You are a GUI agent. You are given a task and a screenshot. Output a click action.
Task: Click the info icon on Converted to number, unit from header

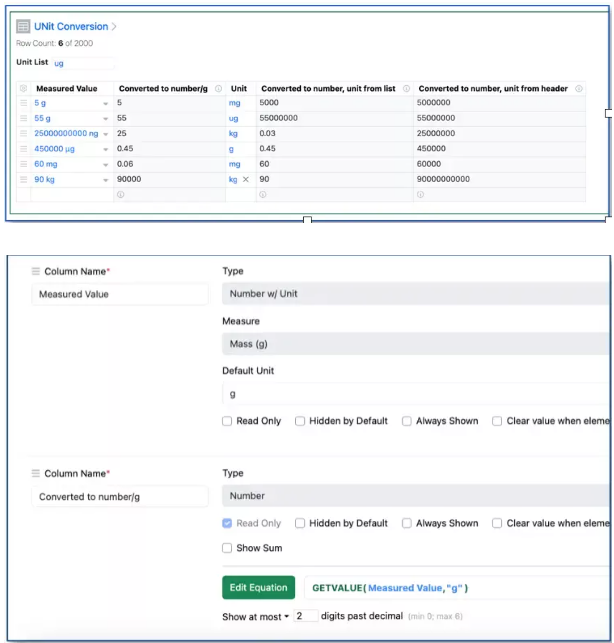(577, 89)
